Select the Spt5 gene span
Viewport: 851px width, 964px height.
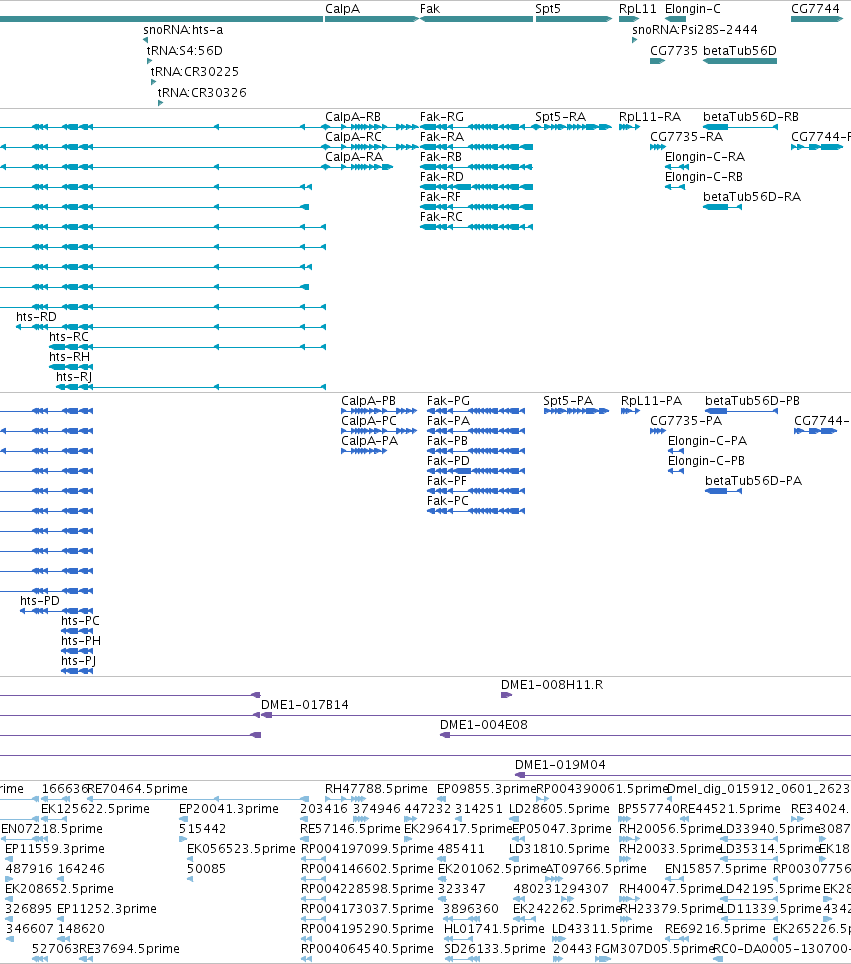pos(574,19)
